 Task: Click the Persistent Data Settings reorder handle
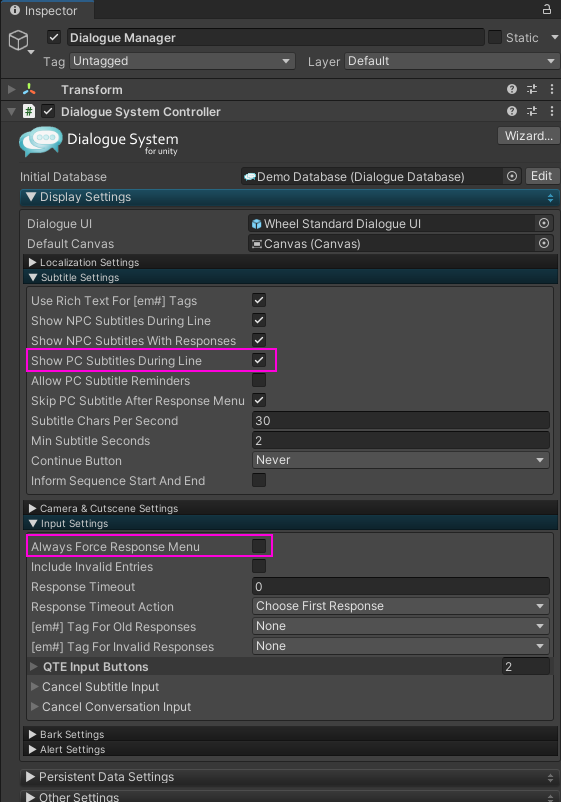pos(550,777)
